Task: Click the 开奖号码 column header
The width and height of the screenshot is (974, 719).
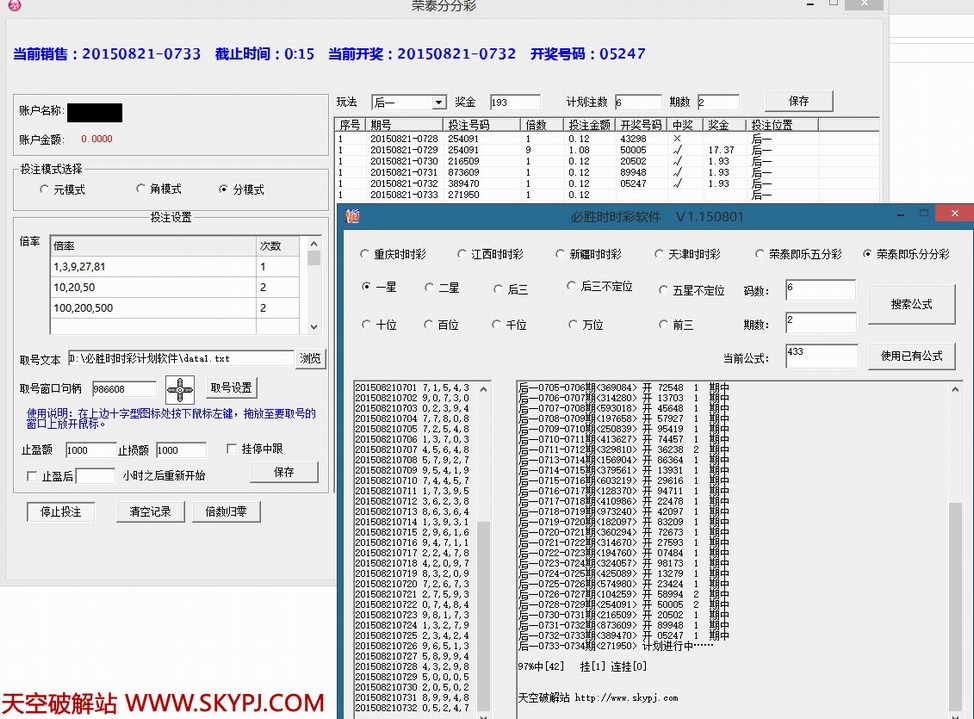Action: [641, 125]
